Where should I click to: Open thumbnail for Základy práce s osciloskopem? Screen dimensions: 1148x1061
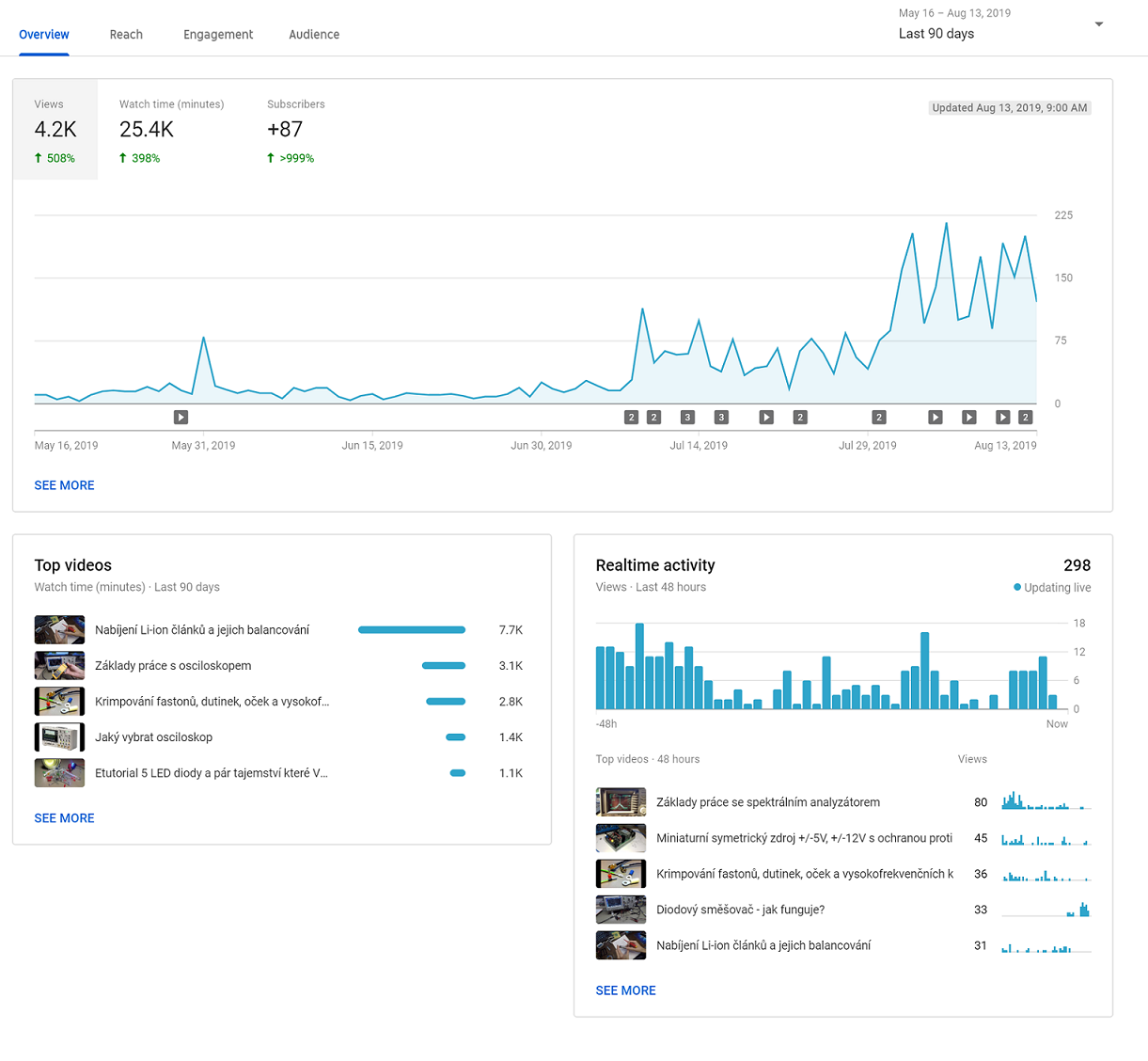click(x=59, y=666)
